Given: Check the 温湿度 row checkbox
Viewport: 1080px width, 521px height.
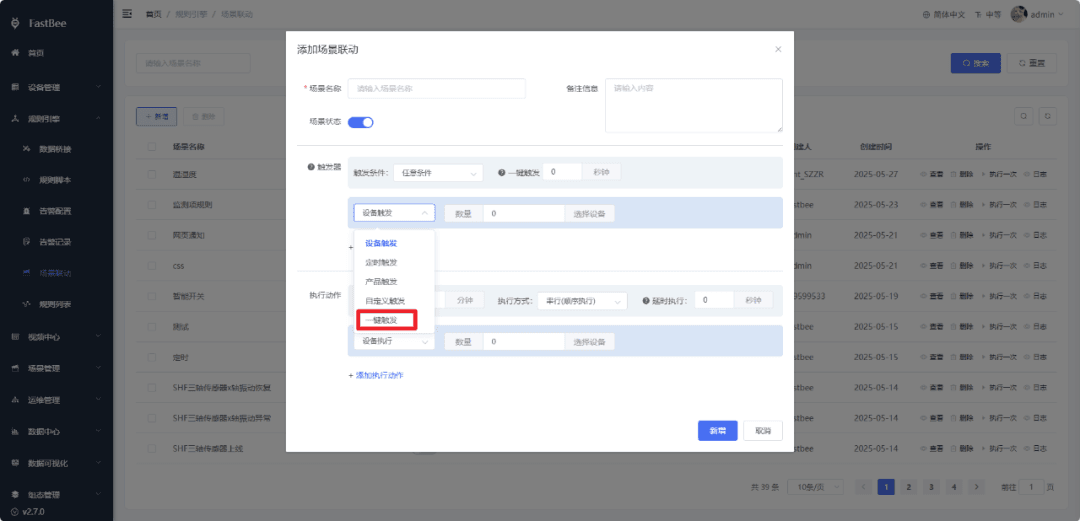Looking at the screenshot, I should [152, 174].
